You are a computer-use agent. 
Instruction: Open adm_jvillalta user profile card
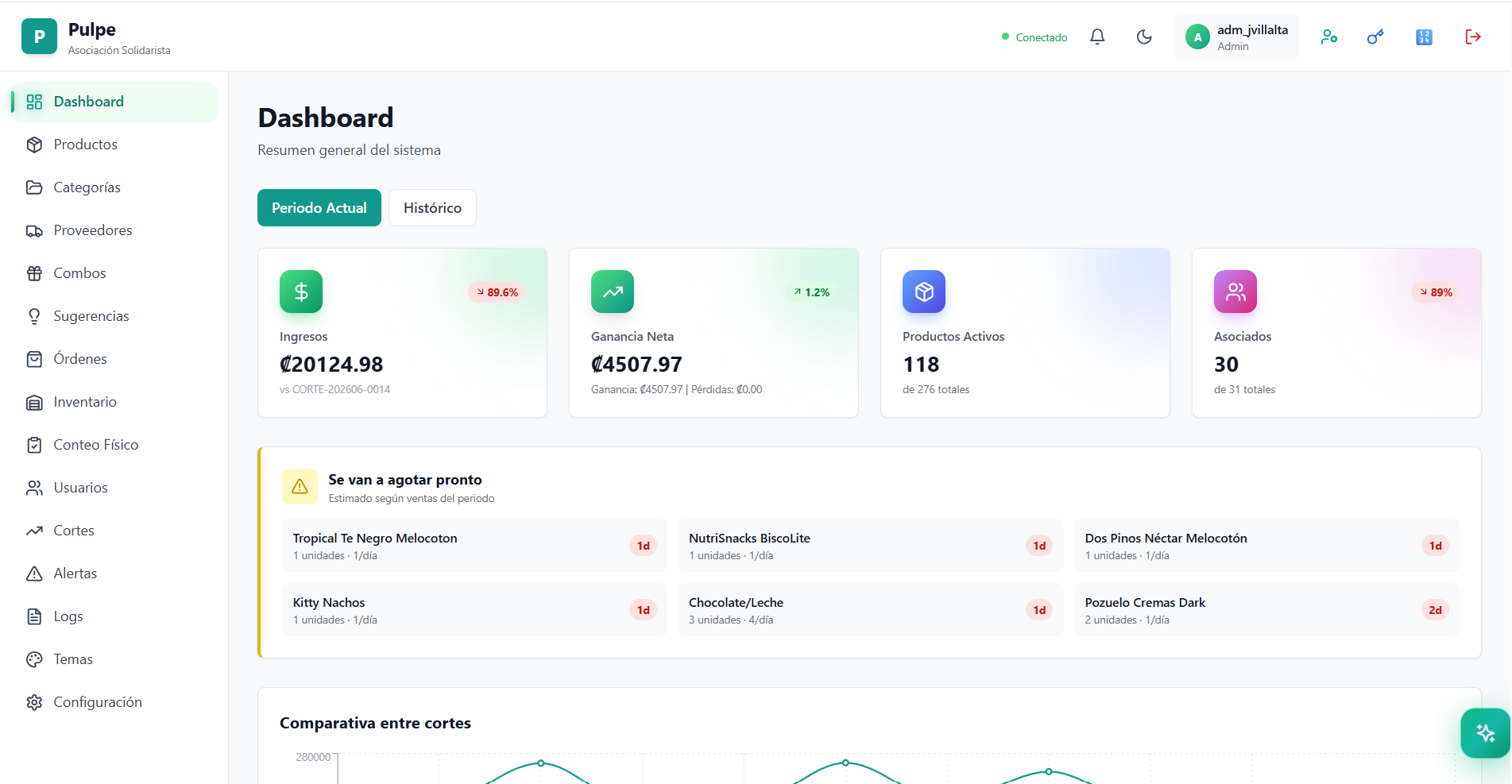click(1236, 37)
